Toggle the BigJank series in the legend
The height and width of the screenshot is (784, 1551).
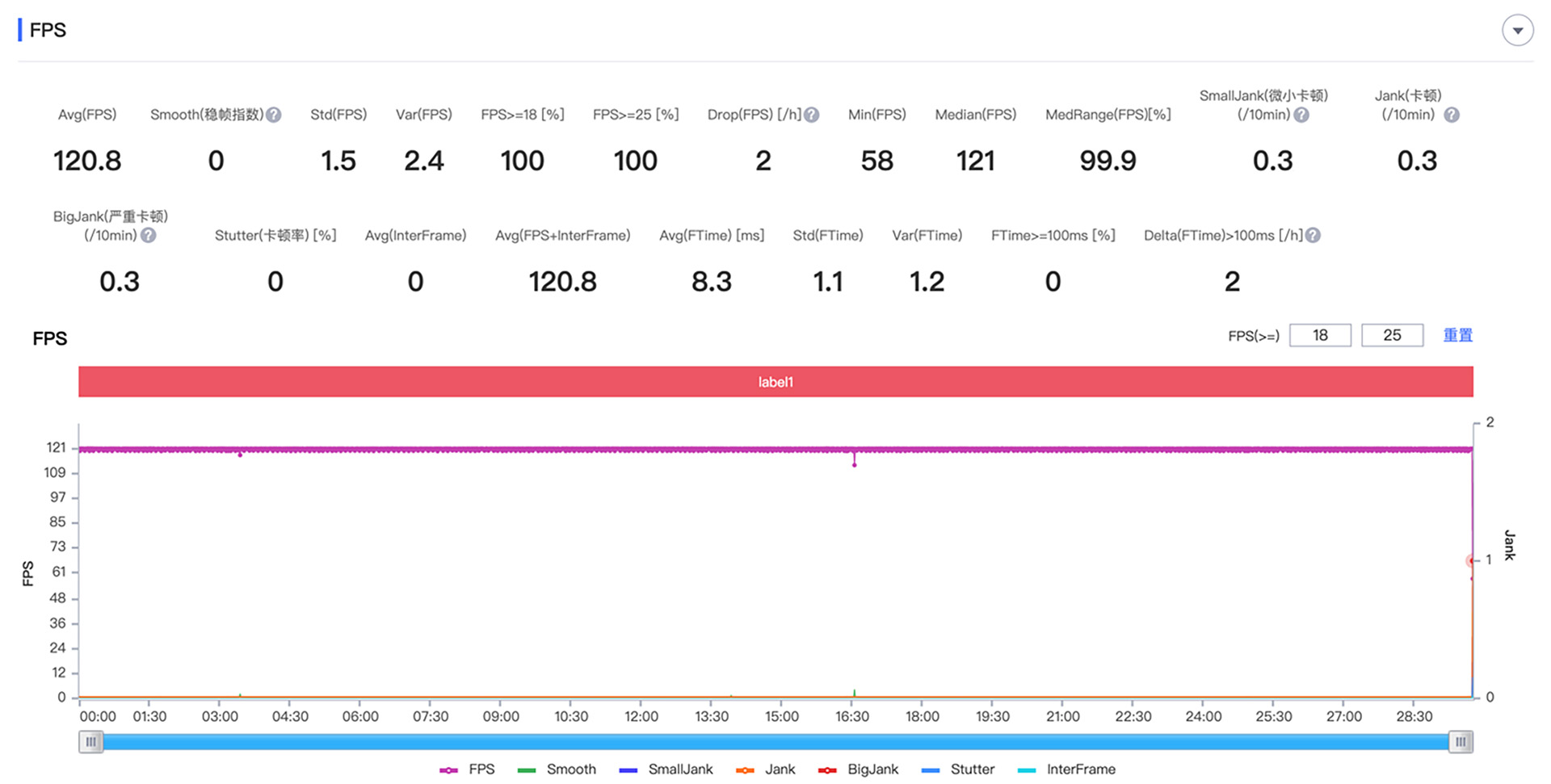pyautogui.click(x=858, y=769)
